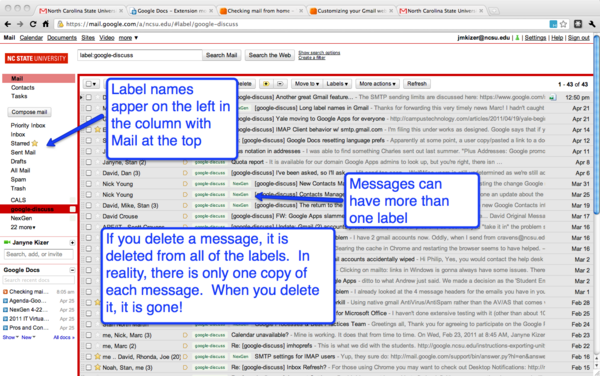Open the browser home page icon
The width and height of the screenshot is (600, 376).
(46, 24)
